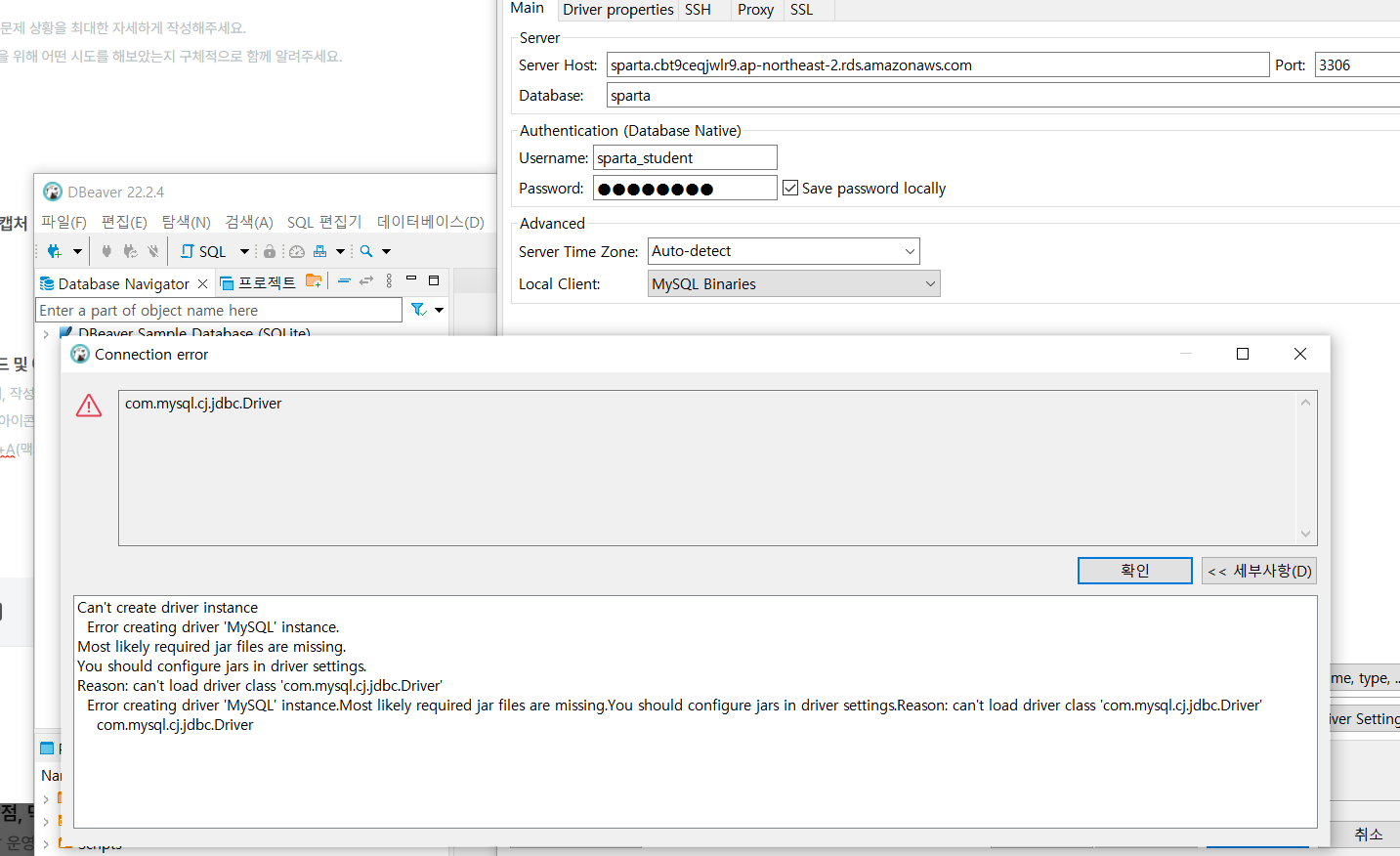Screen dimensions: 1400x856
Task: Close the Database Navigator tab
Action: pyautogui.click(x=202, y=283)
